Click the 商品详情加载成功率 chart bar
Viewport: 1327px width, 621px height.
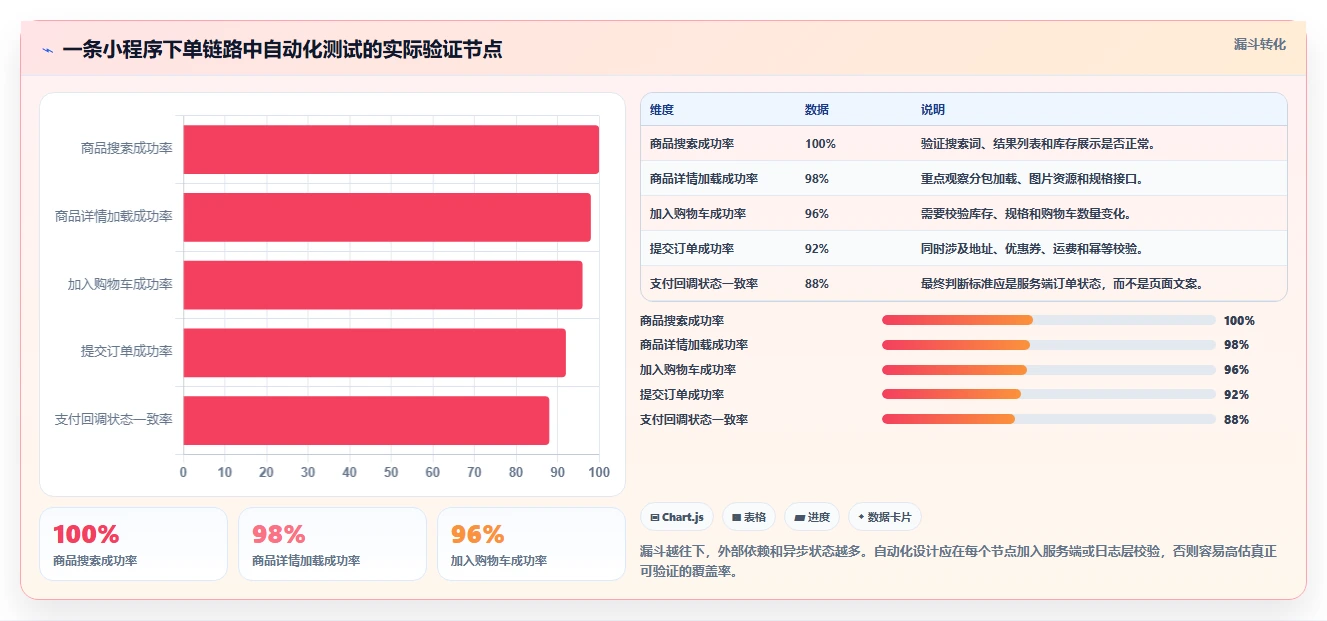pos(387,217)
